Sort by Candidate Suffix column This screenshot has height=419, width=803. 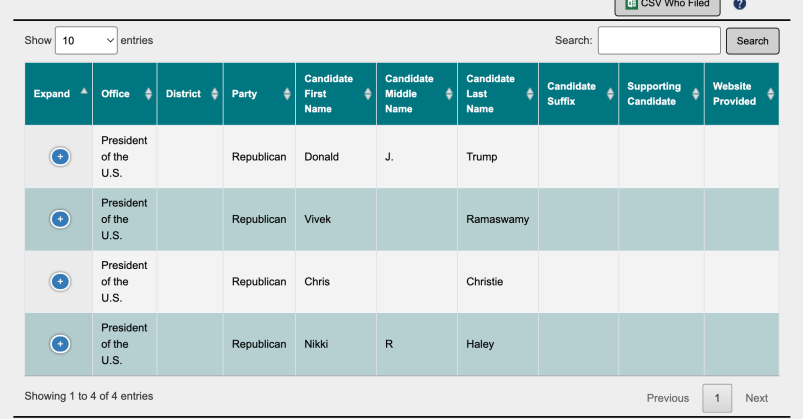tap(578, 94)
